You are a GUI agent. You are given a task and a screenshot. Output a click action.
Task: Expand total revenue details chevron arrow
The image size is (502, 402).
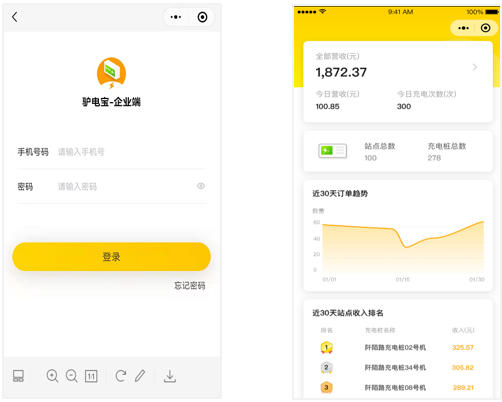(475, 67)
